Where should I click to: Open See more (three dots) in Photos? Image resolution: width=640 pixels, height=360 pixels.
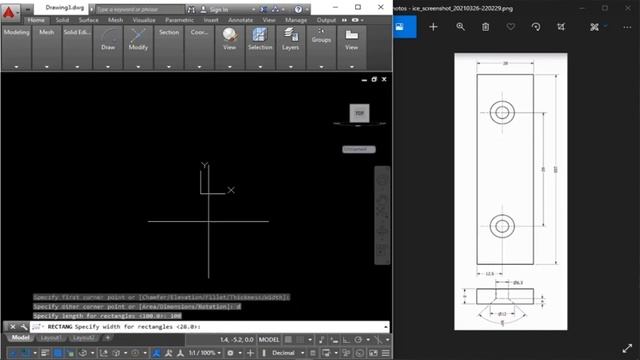pos(627,27)
